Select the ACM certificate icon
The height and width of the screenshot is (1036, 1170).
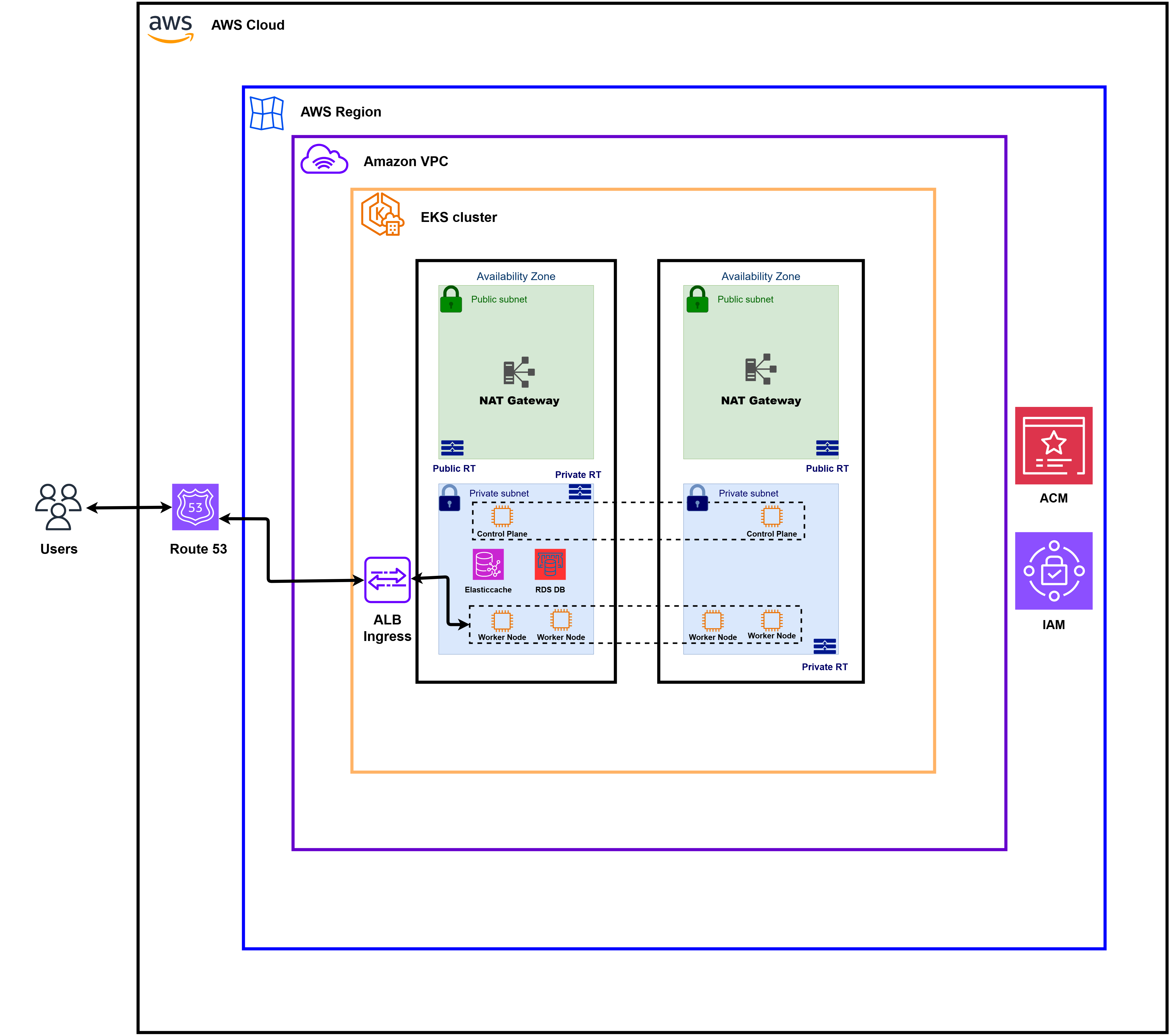(1054, 446)
